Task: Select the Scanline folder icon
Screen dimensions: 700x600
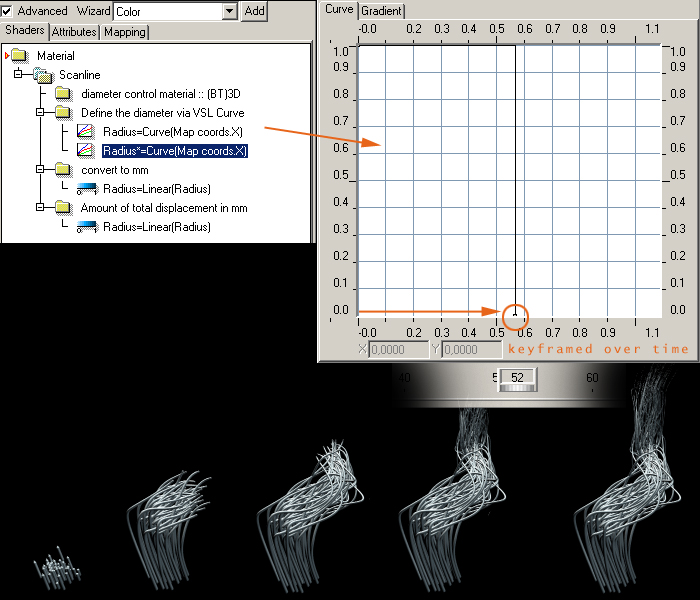Action: [44, 75]
